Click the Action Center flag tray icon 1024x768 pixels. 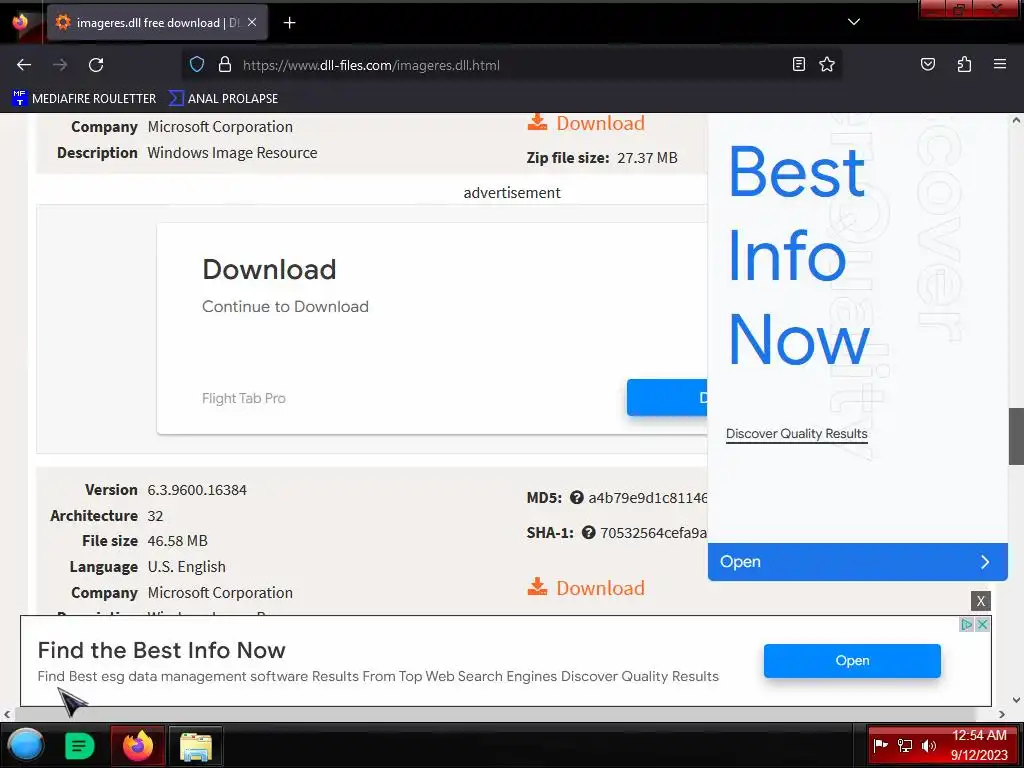pyautogui.click(x=880, y=745)
